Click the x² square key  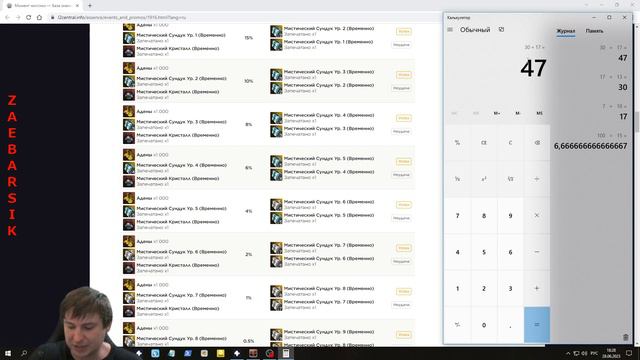(484, 179)
